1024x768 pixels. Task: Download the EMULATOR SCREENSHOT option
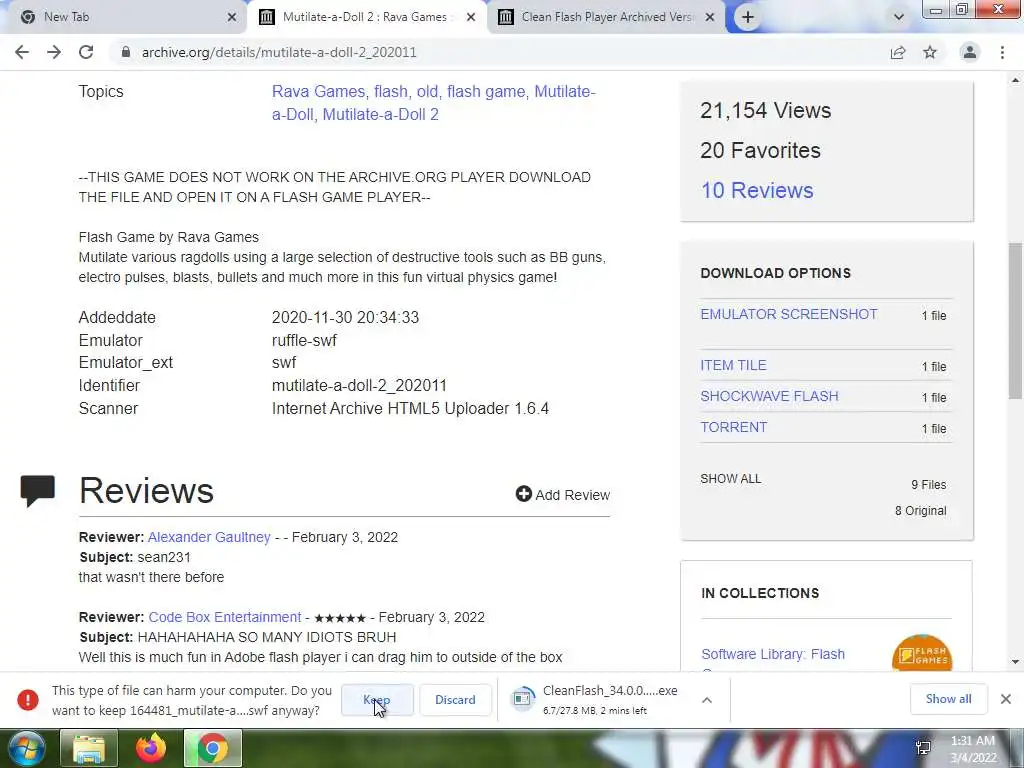(x=789, y=314)
